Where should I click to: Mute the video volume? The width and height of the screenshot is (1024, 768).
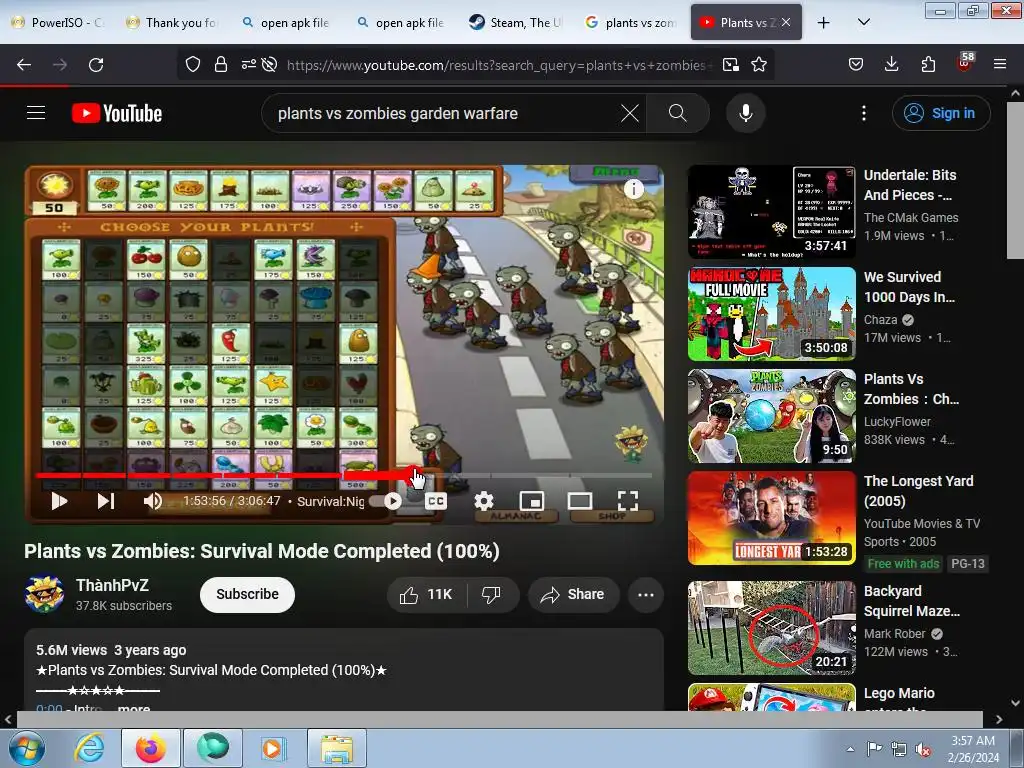pyautogui.click(x=153, y=501)
